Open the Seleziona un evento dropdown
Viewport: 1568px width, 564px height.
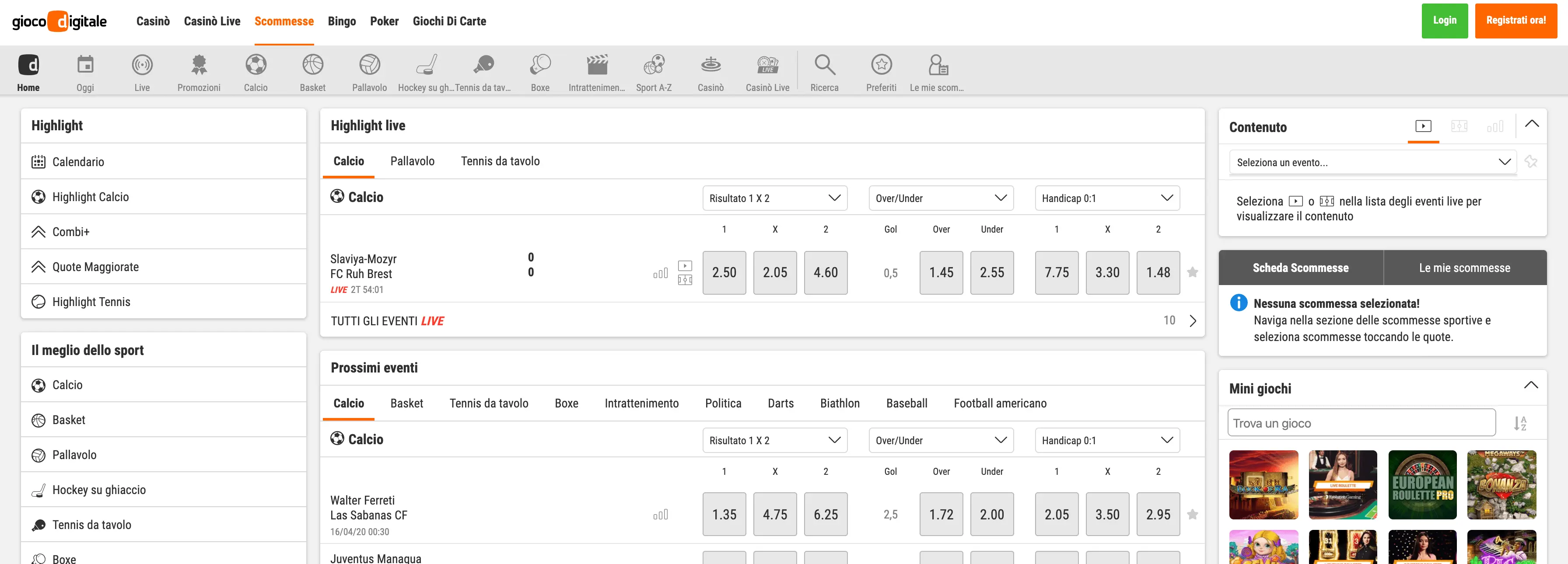1372,163
